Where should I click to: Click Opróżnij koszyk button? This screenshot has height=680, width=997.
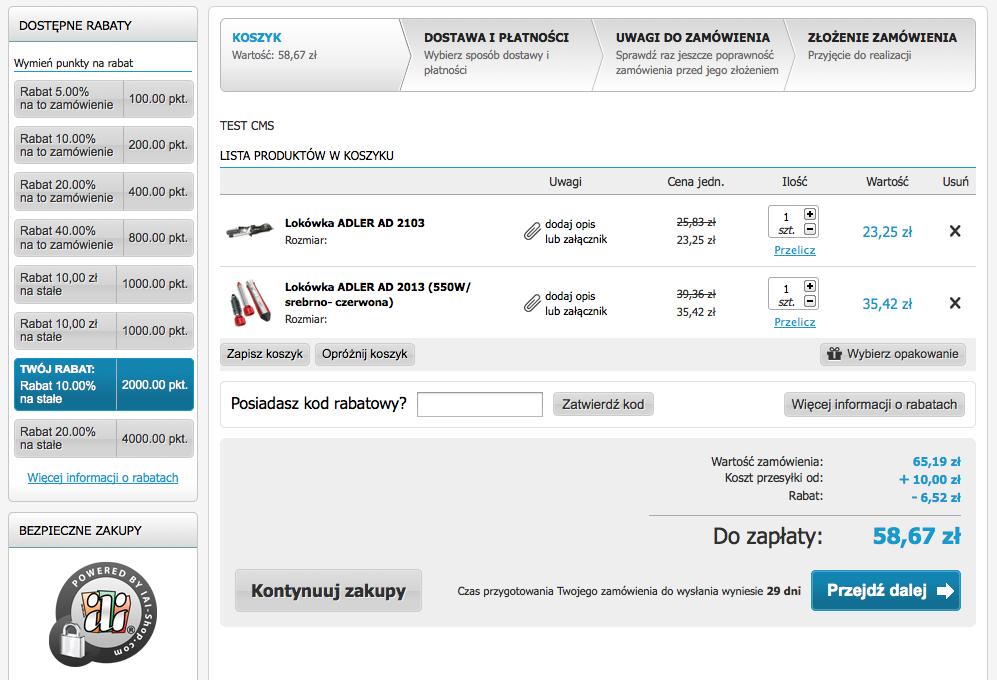[364, 354]
